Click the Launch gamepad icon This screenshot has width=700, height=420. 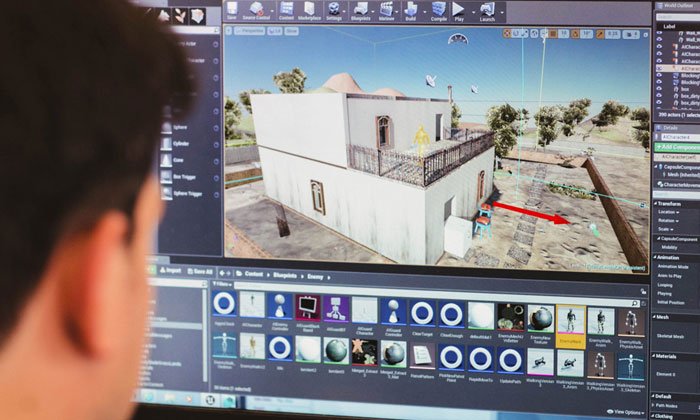point(487,11)
